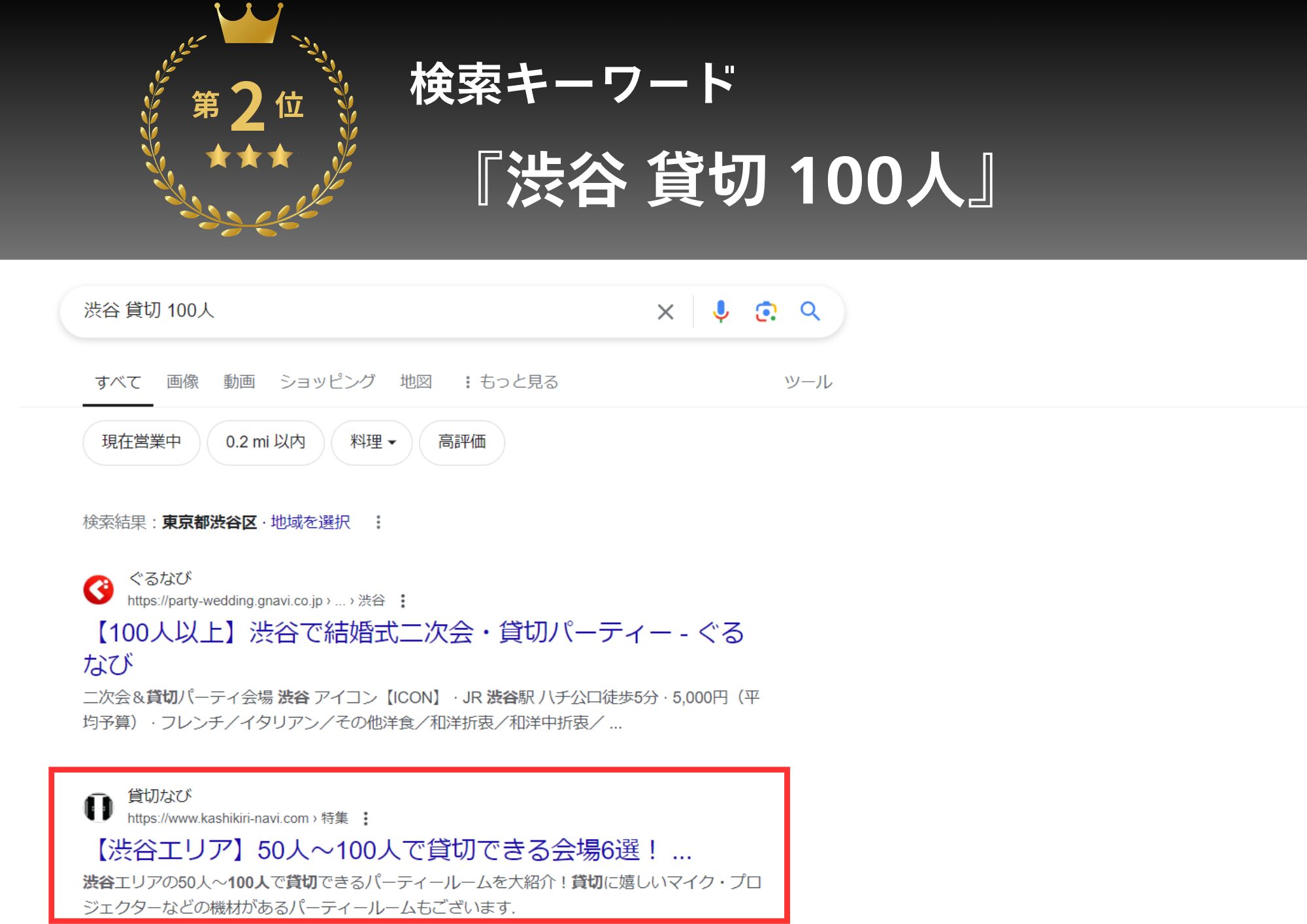The width and height of the screenshot is (1307, 924).
Task: Open three-dot menu for 貸切なび result
Action: point(365,818)
